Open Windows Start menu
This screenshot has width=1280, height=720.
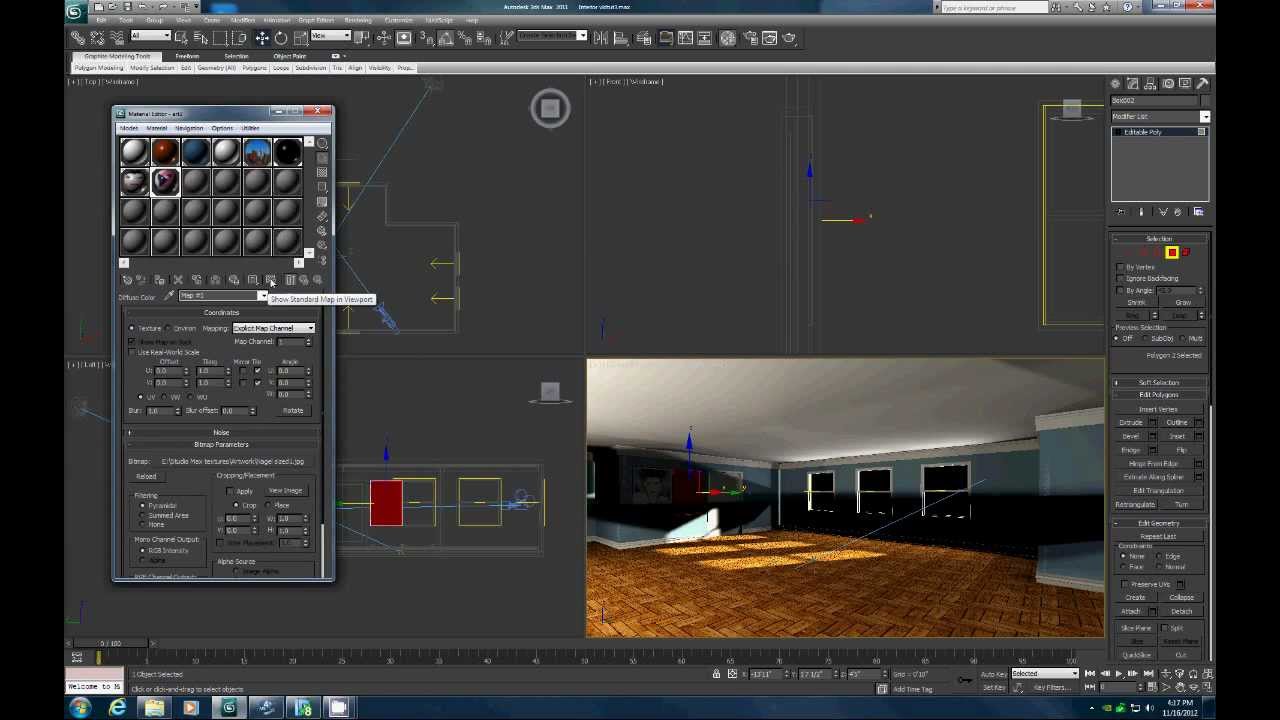point(80,708)
